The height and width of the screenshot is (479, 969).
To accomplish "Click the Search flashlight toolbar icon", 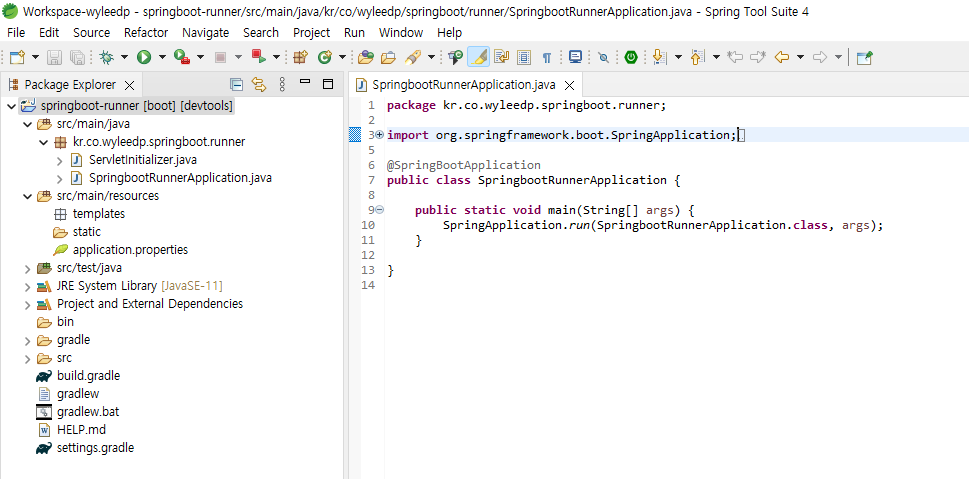I will click(413, 57).
